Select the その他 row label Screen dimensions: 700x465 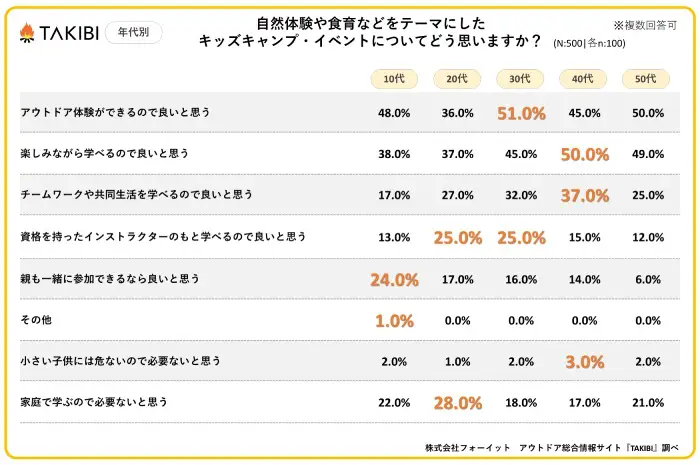(x=37, y=320)
